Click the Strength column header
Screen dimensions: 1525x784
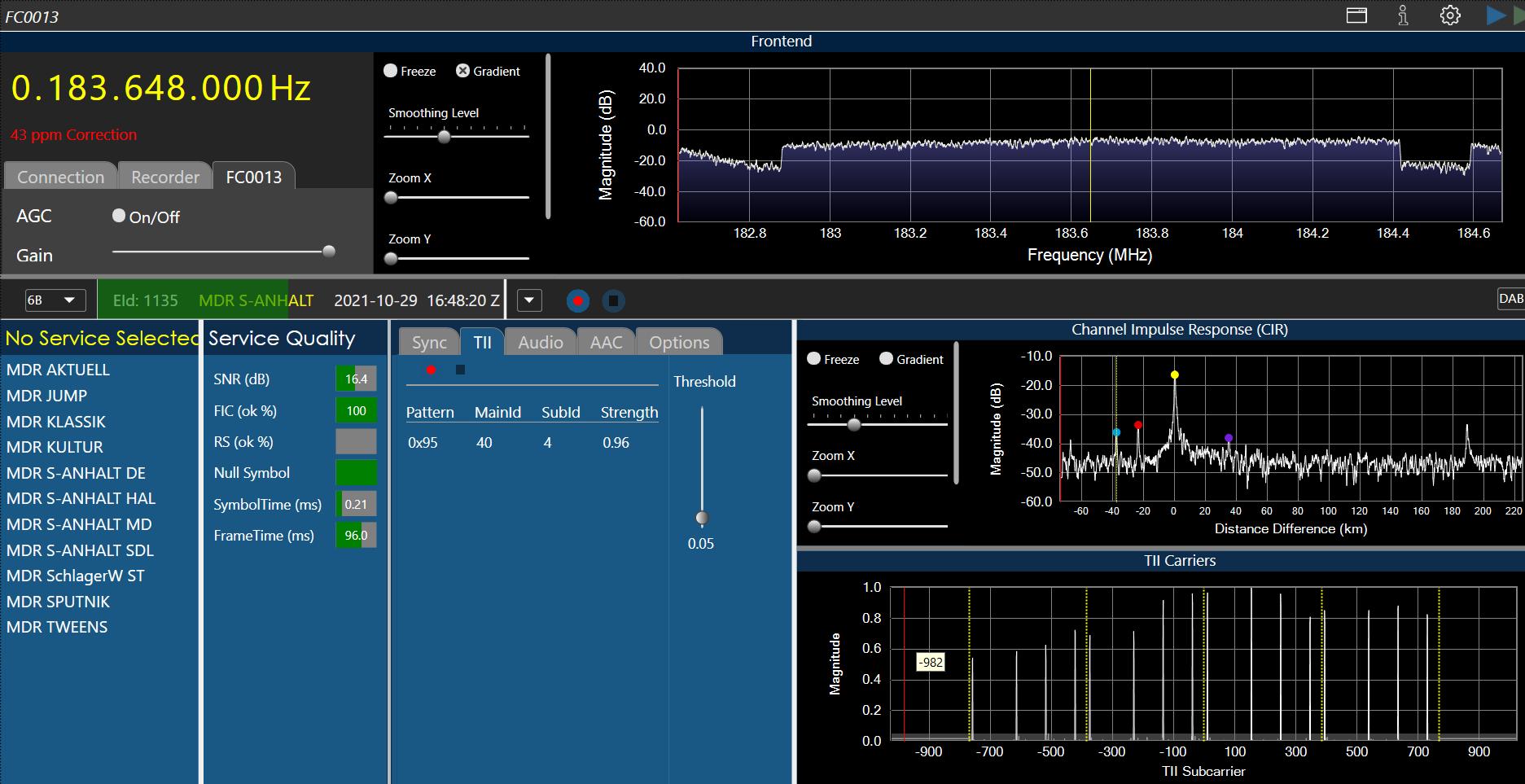click(x=629, y=413)
